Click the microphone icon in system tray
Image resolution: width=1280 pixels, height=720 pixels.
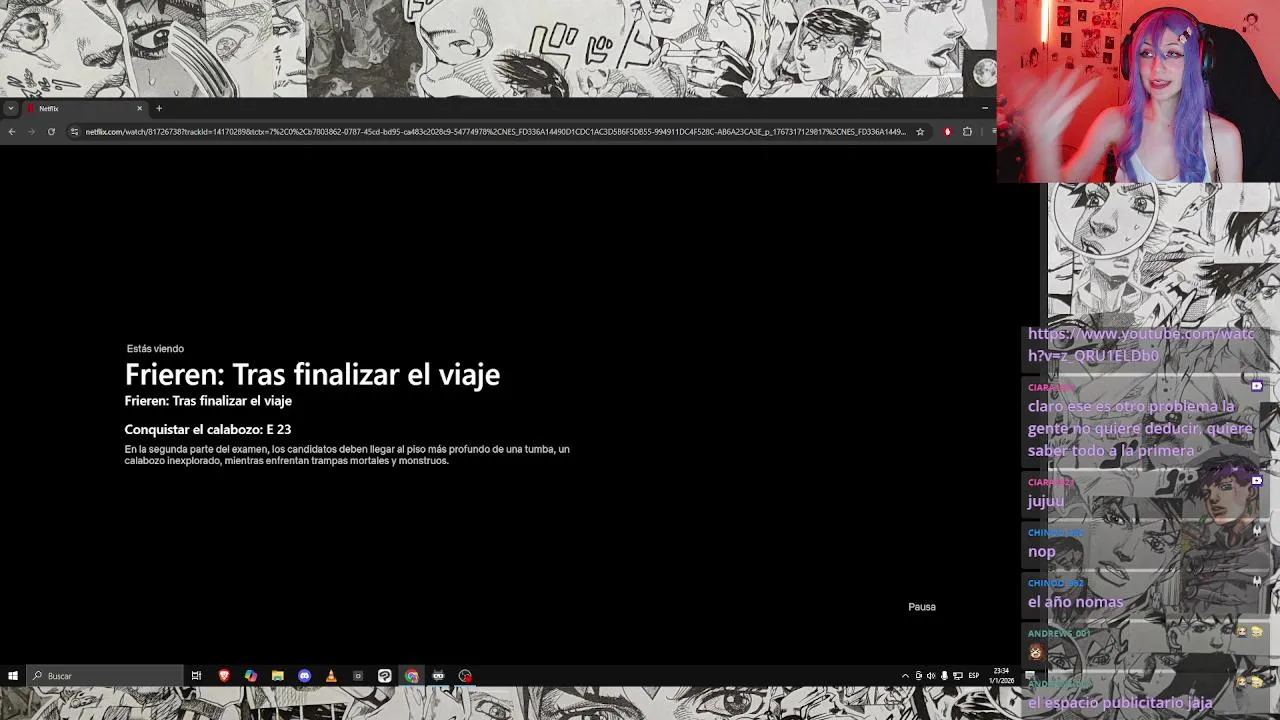[944, 676]
